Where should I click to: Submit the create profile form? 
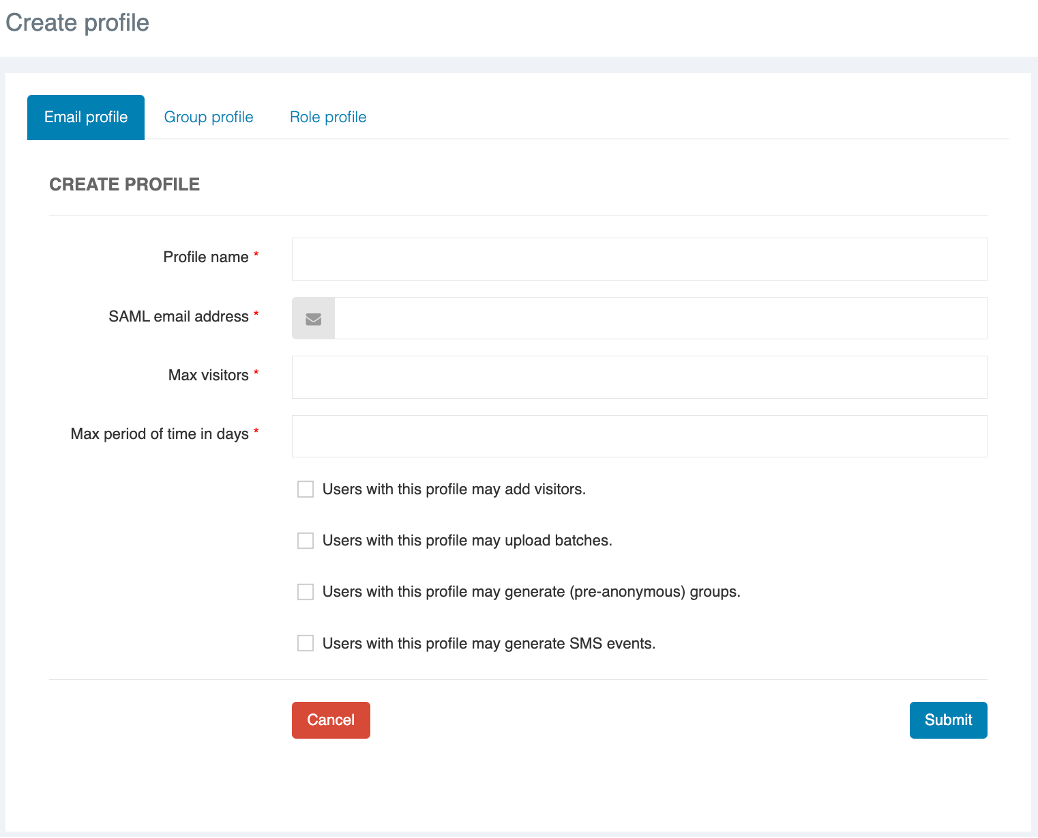948,720
